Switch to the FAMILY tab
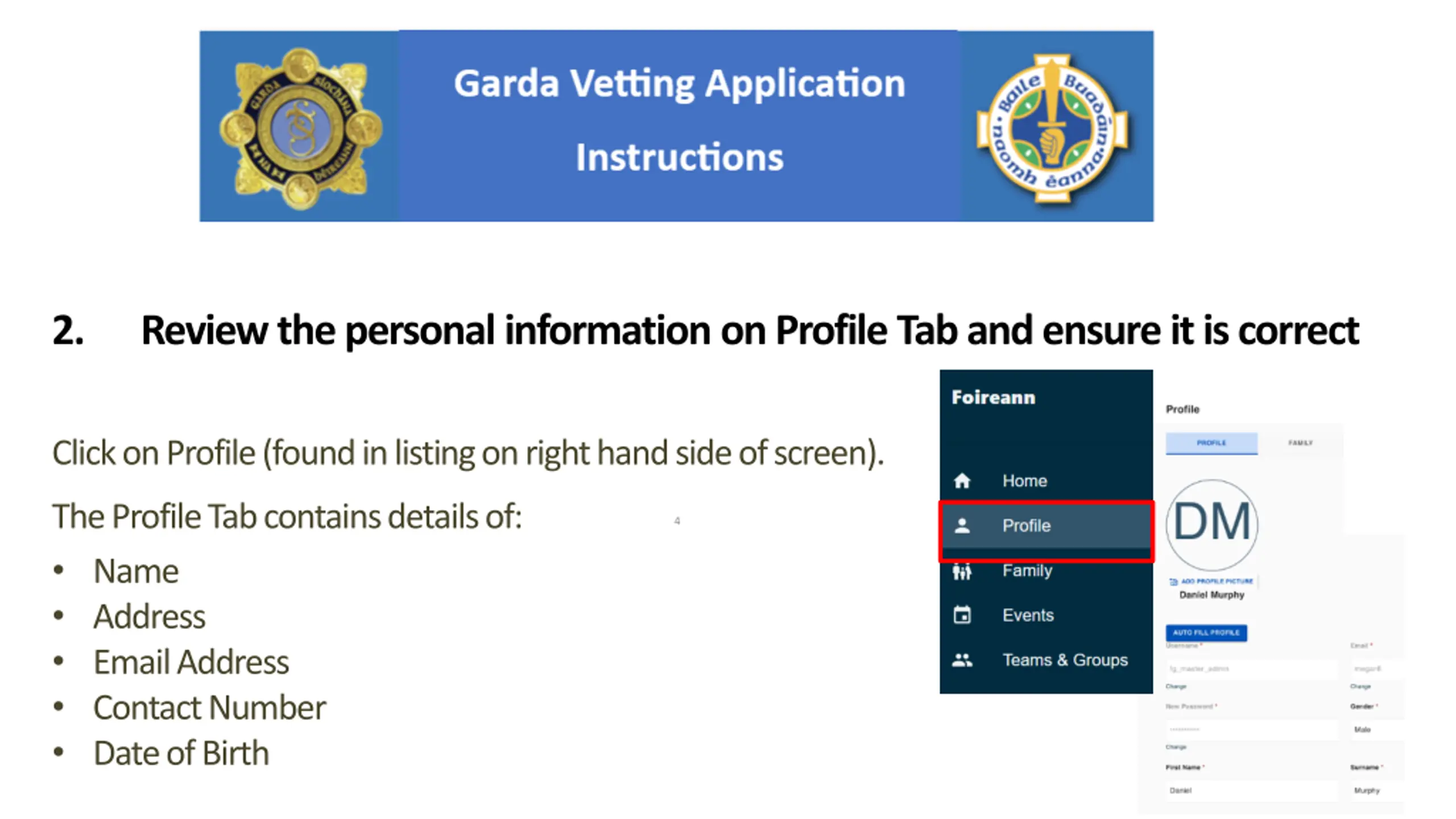Viewport: 1456px width, 819px height. (x=1300, y=442)
